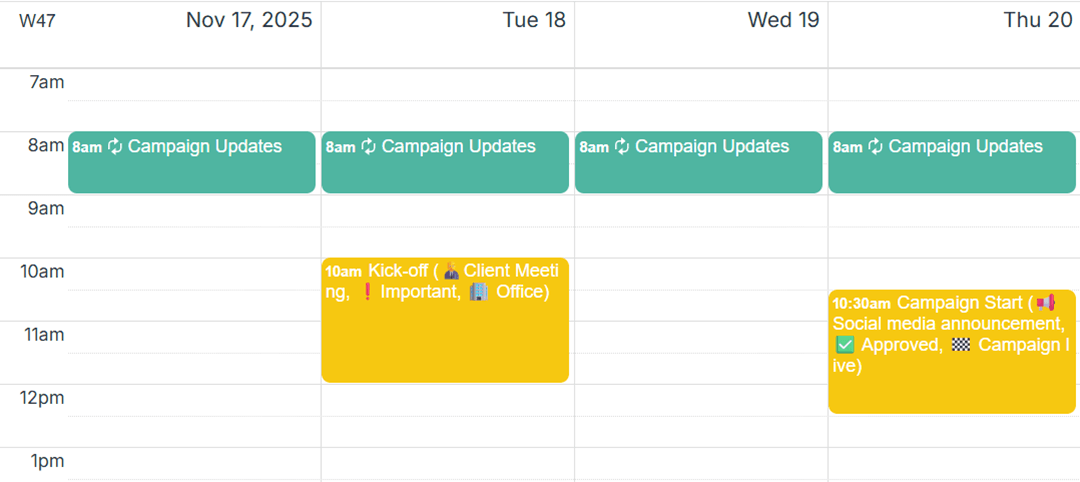Select the empty Wednesday 10am time slot
The image size is (1080, 482).
[701, 274]
